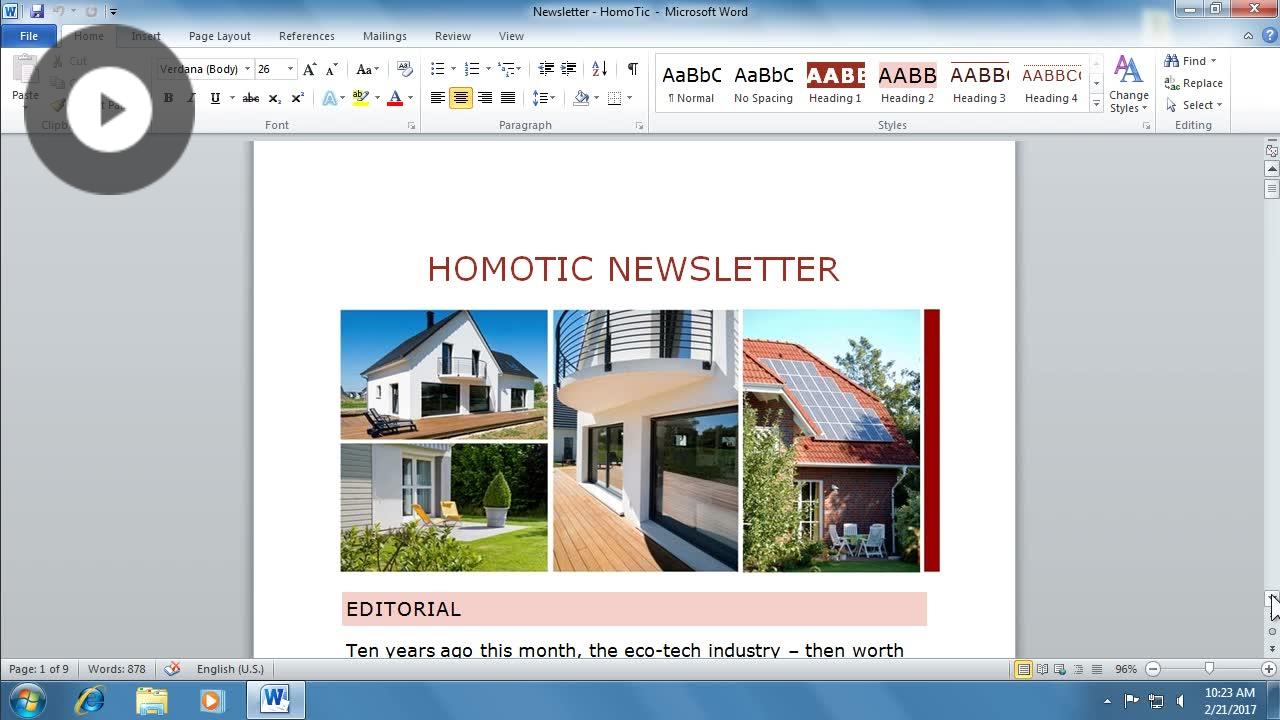Open the Select dropdown in Editing group
Screen dimensions: 1280x720
click(x=1193, y=105)
